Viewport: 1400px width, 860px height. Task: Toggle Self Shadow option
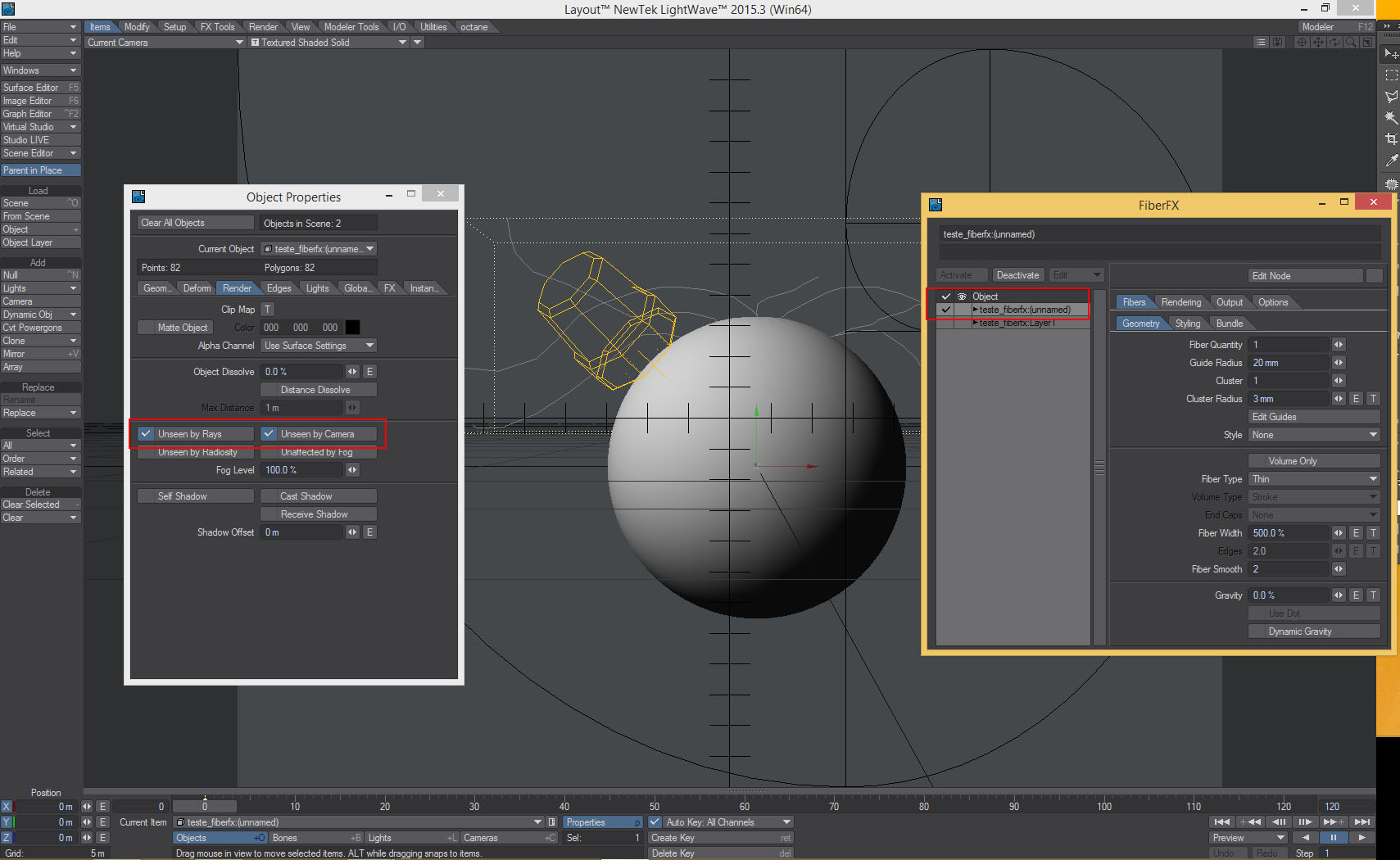195,496
